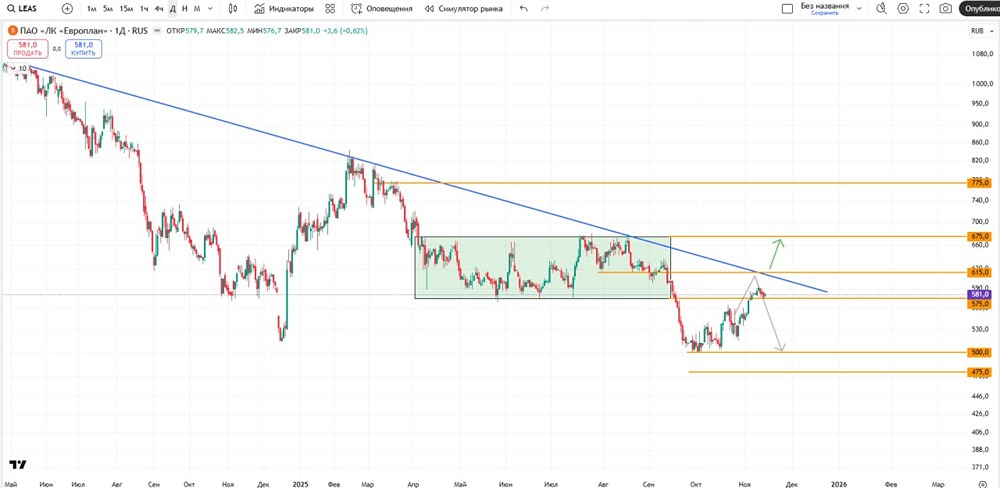Open chart settings hexagon icon
This screenshot has width=1000, height=488.
903,9
